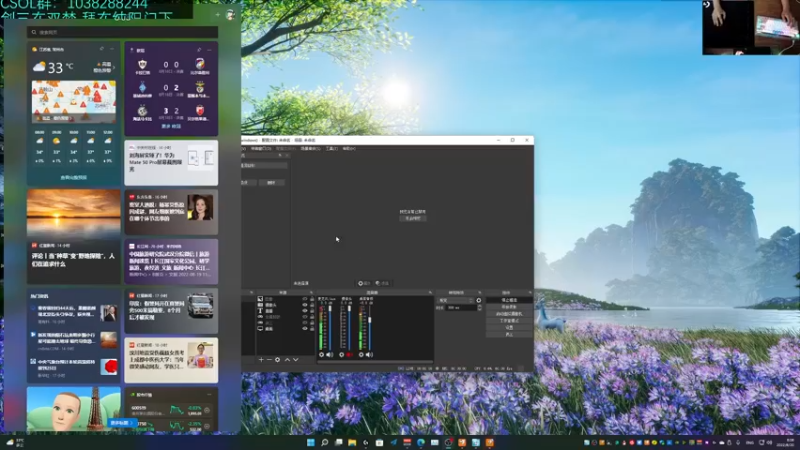This screenshot has height=450, width=800.
Task: Click exit button in controls dock
Action: click(509, 335)
